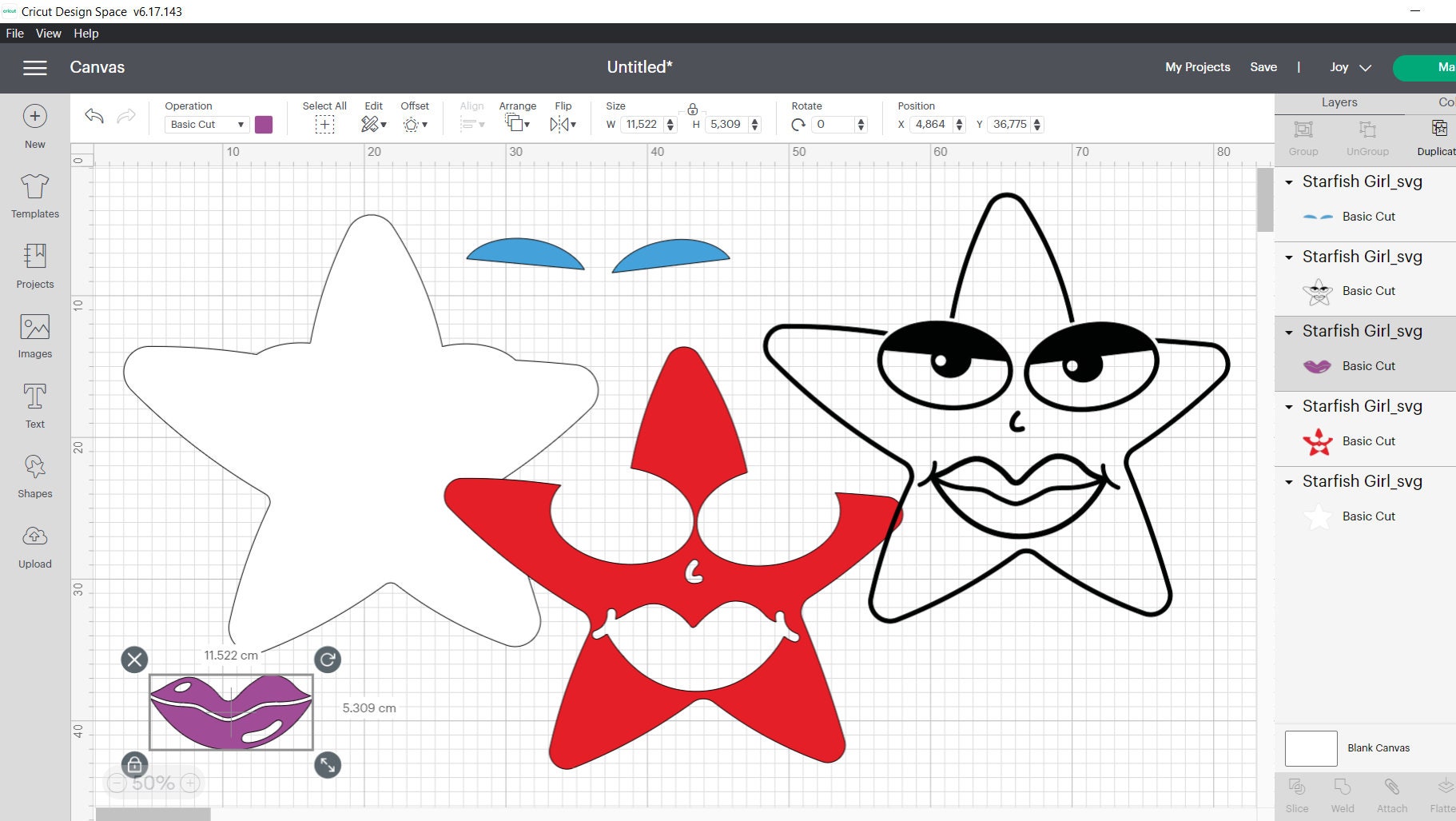Open the File menu

(x=14, y=33)
